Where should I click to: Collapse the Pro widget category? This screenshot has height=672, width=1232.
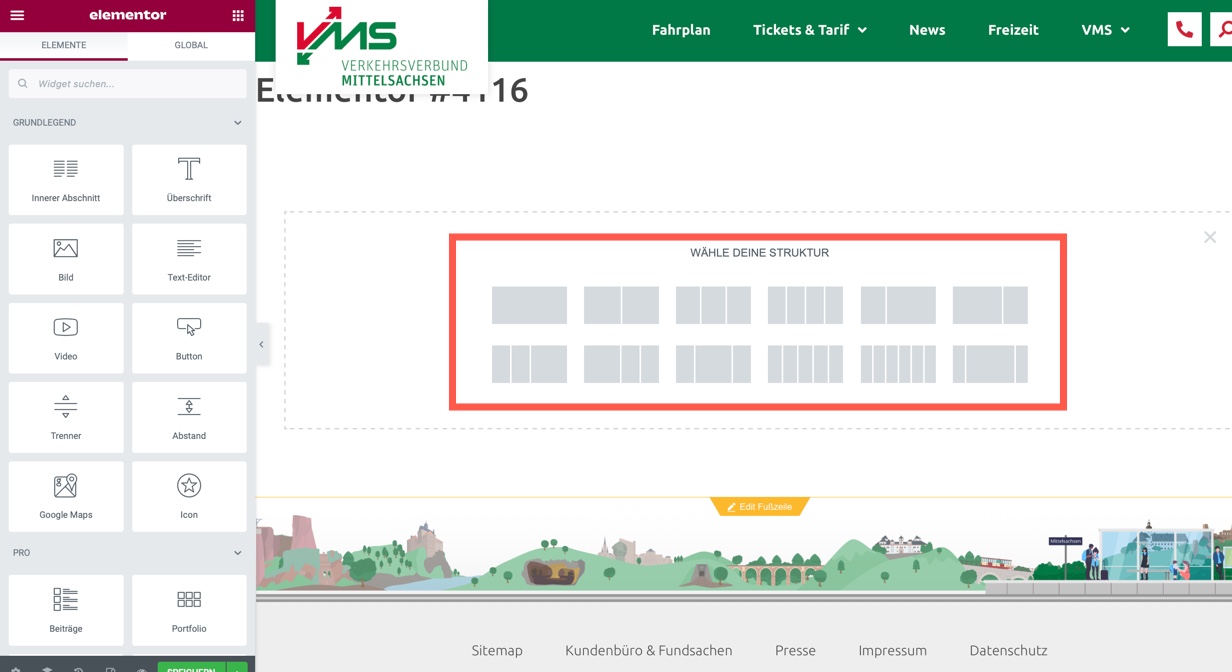[x=237, y=553]
